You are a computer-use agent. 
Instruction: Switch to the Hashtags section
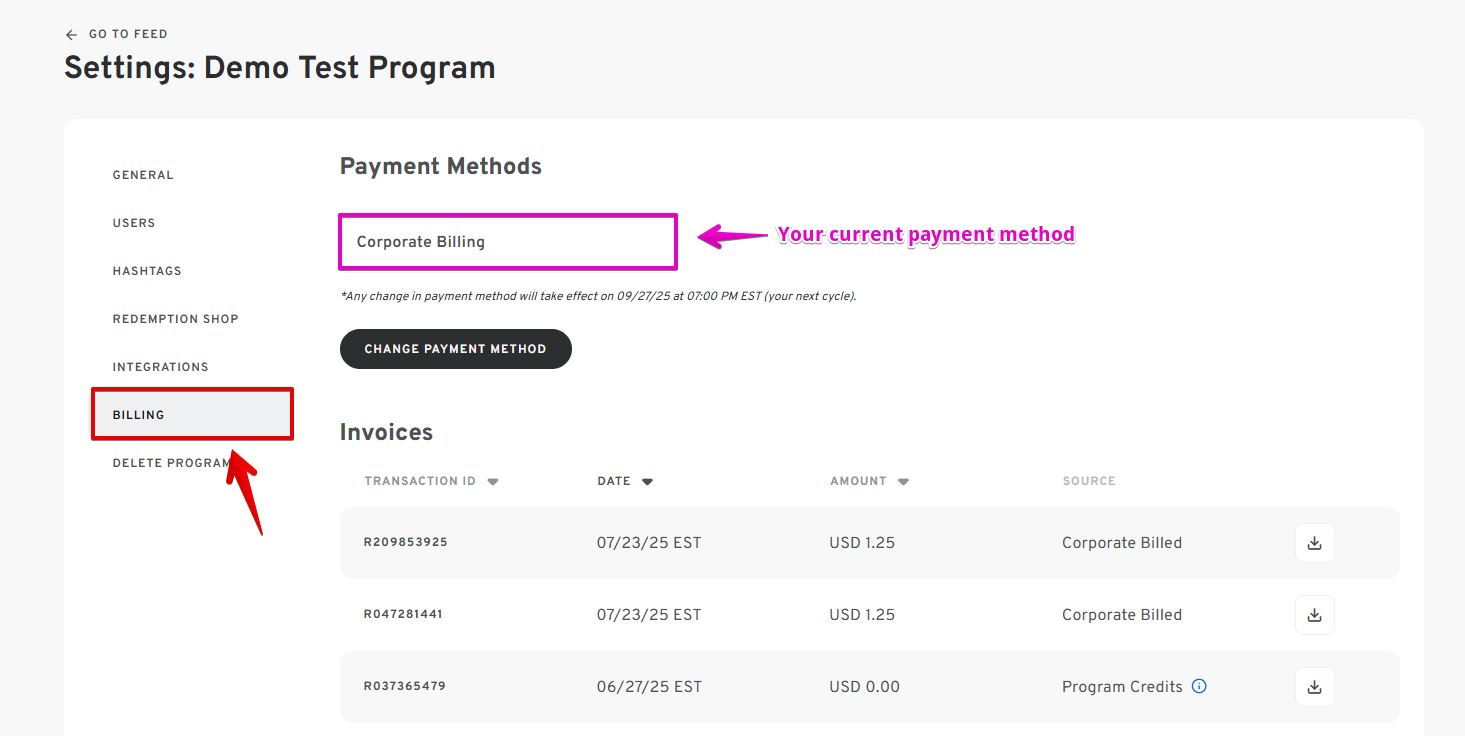[147, 271]
